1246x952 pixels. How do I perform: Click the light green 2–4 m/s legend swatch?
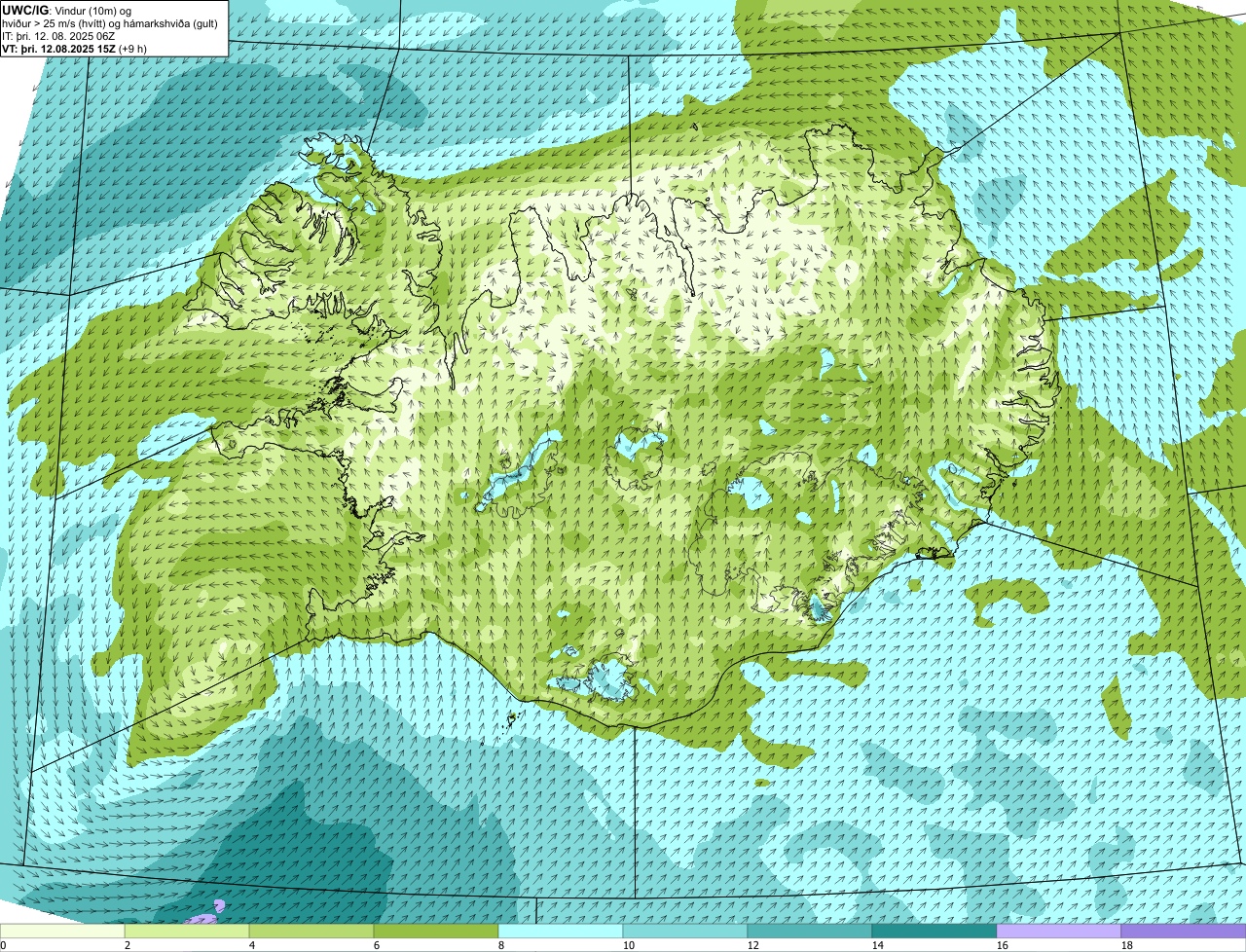(x=187, y=931)
